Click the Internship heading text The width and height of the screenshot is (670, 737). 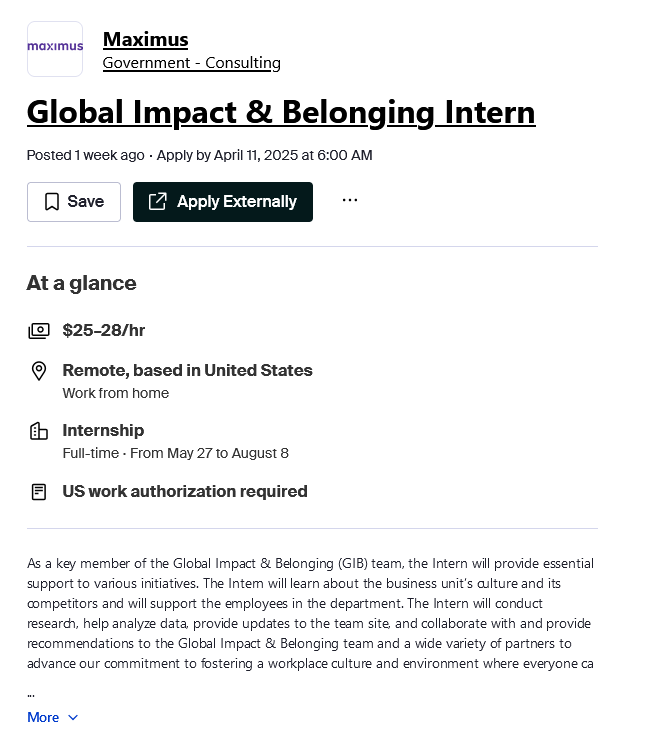tap(103, 431)
